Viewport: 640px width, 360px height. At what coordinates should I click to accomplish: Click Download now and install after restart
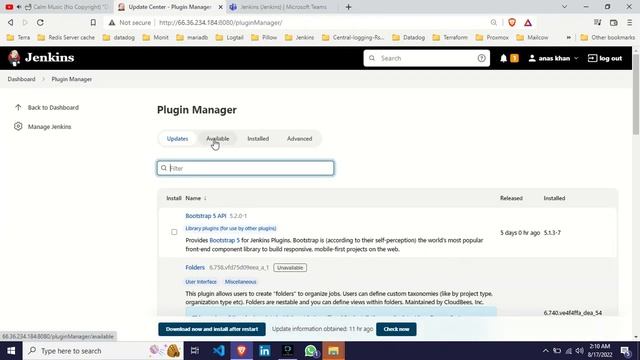212,329
